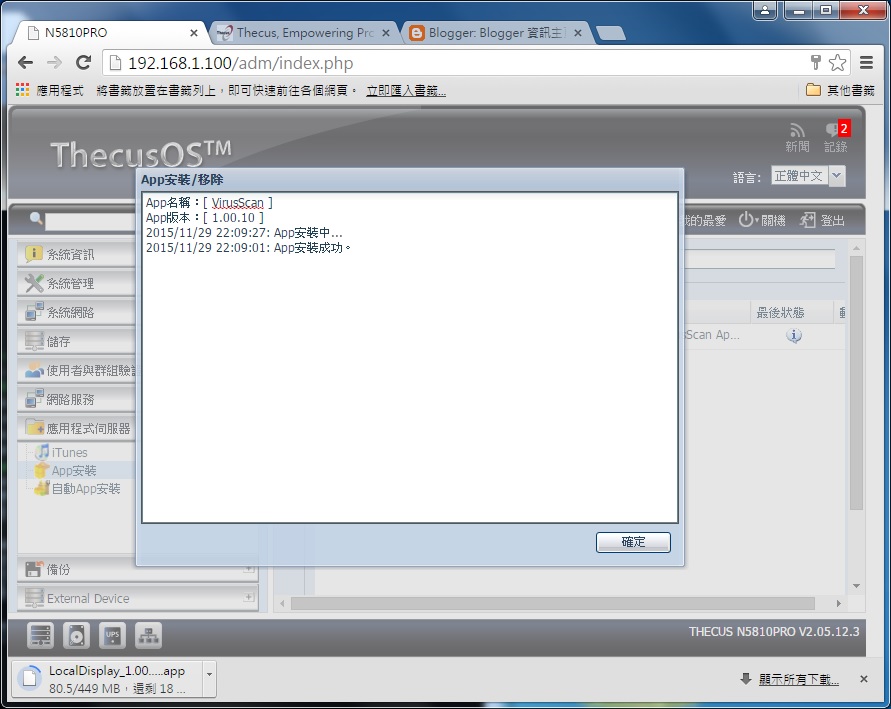
Task: Open the 新聞 news feed icon
Action: coord(797,138)
